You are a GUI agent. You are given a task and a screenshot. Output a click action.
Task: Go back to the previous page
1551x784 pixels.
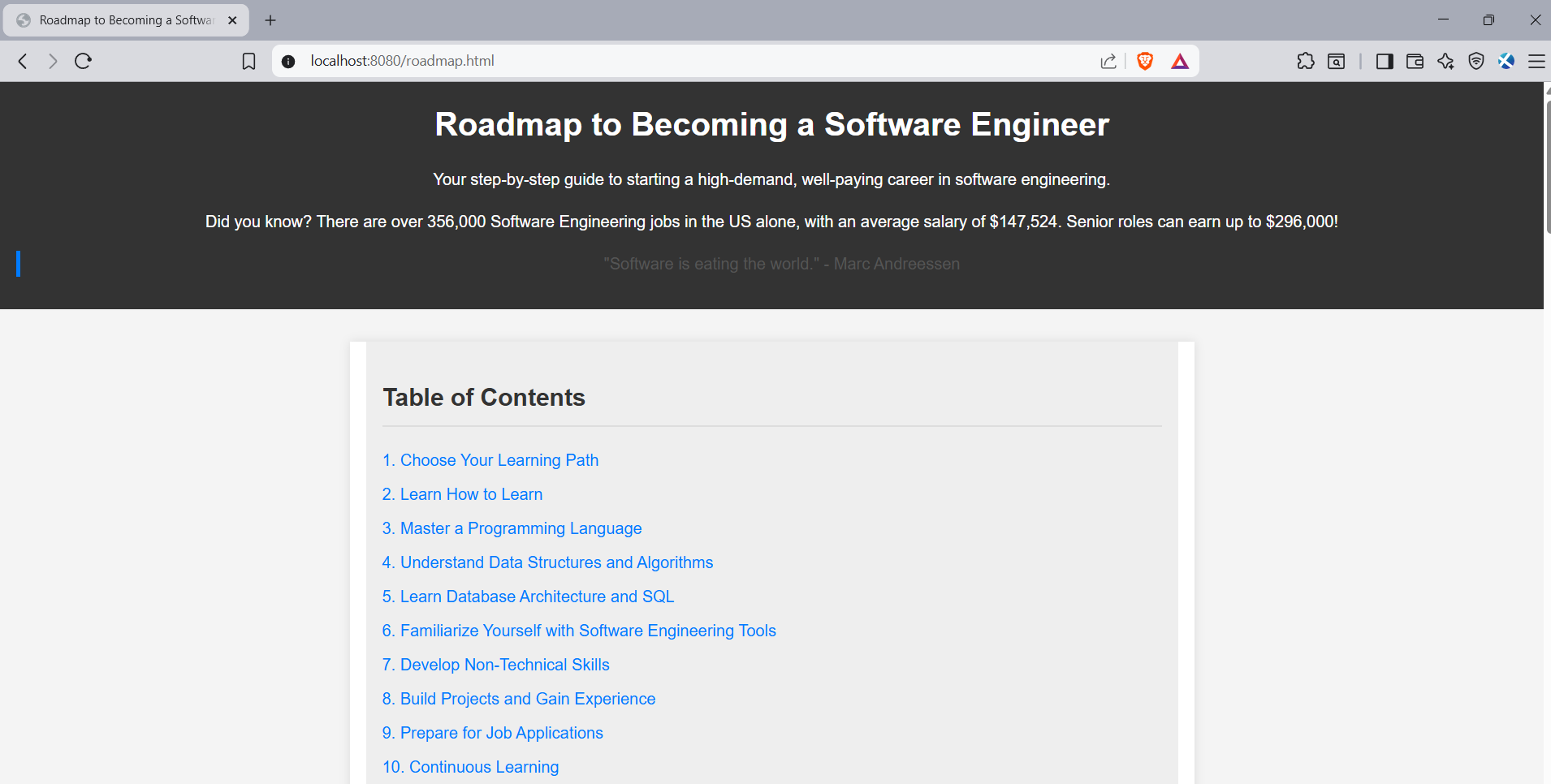[23, 61]
